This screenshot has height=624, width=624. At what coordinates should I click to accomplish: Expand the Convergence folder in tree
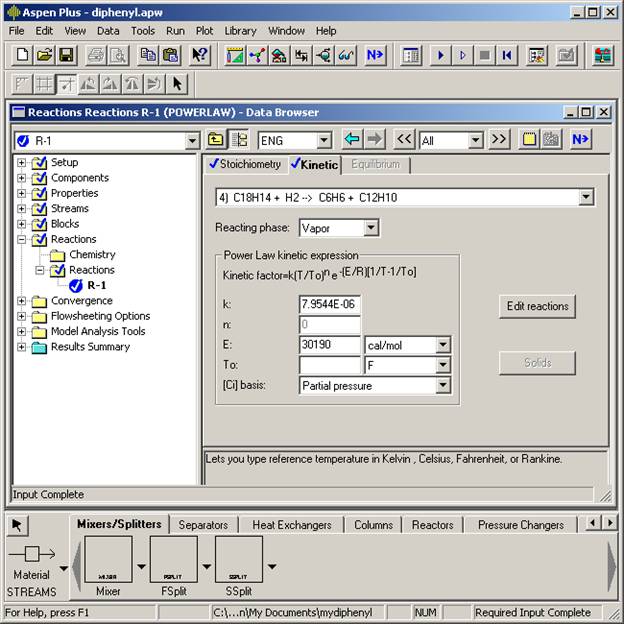tap(22, 301)
